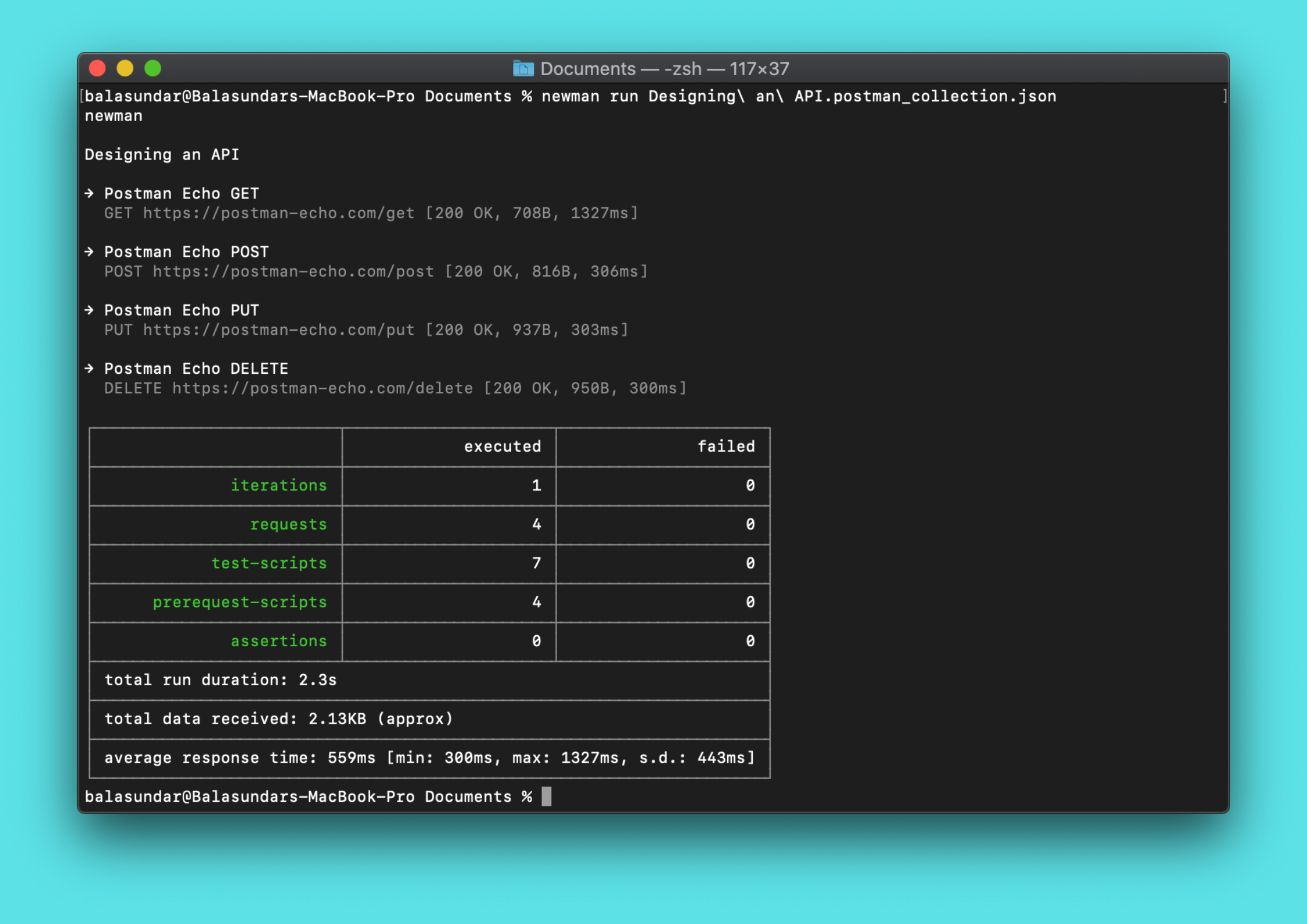Click the prerequest-scripts row label

point(240,602)
